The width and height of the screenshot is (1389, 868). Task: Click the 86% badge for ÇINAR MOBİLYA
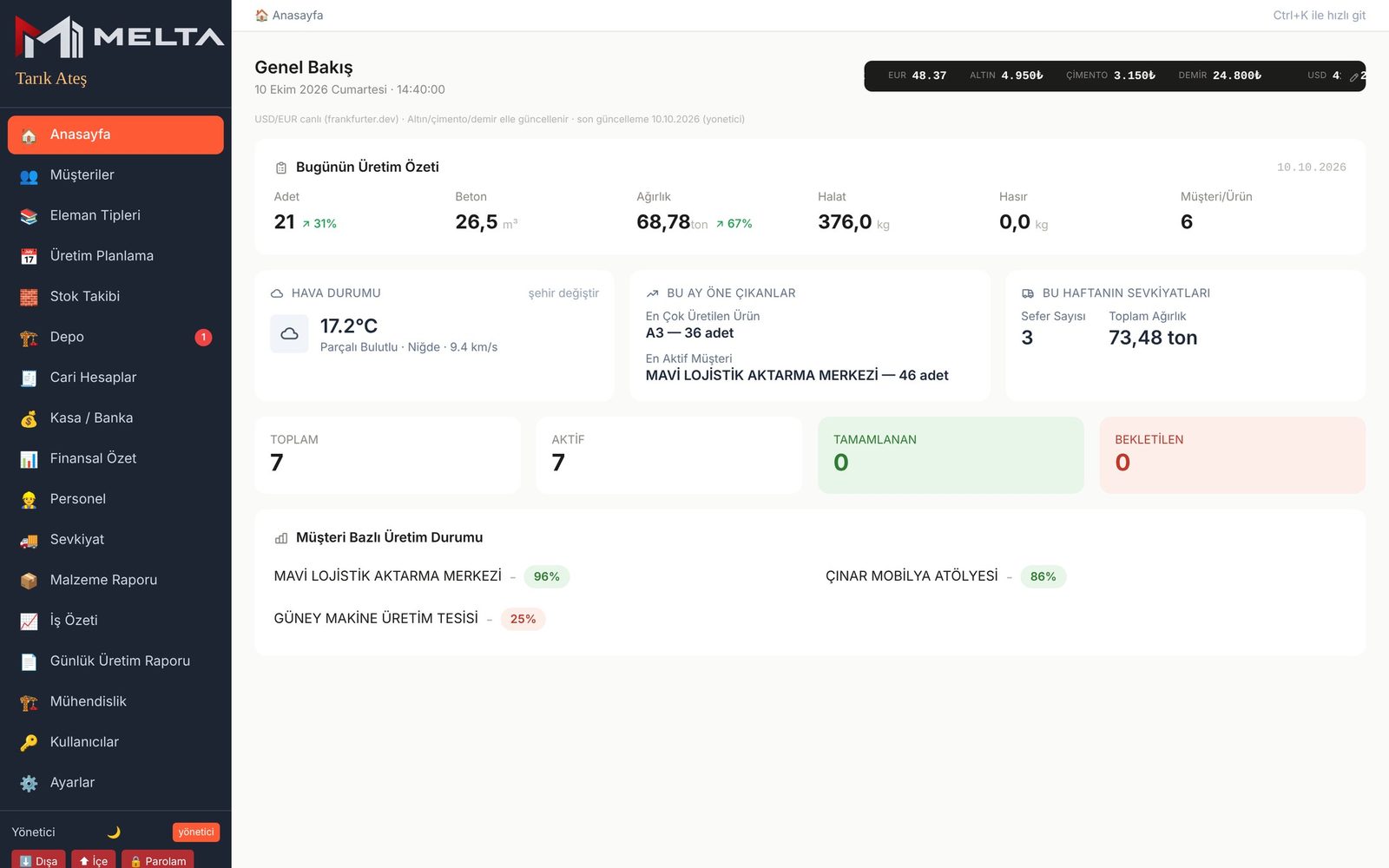click(x=1043, y=576)
